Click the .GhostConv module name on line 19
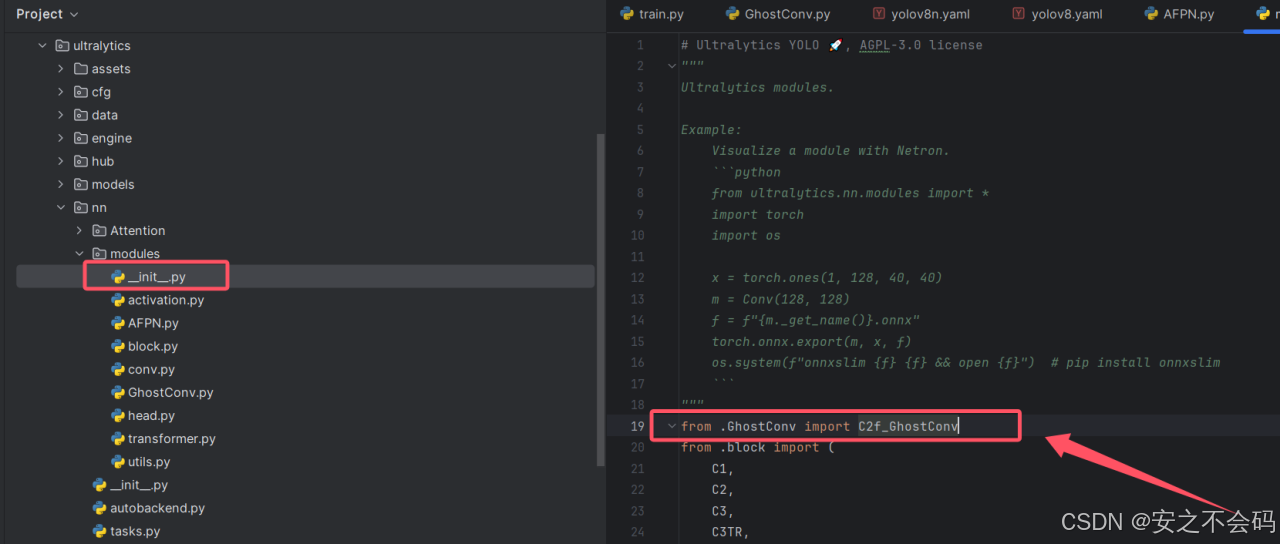Screen dimensions: 1280x544 coord(758,426)
